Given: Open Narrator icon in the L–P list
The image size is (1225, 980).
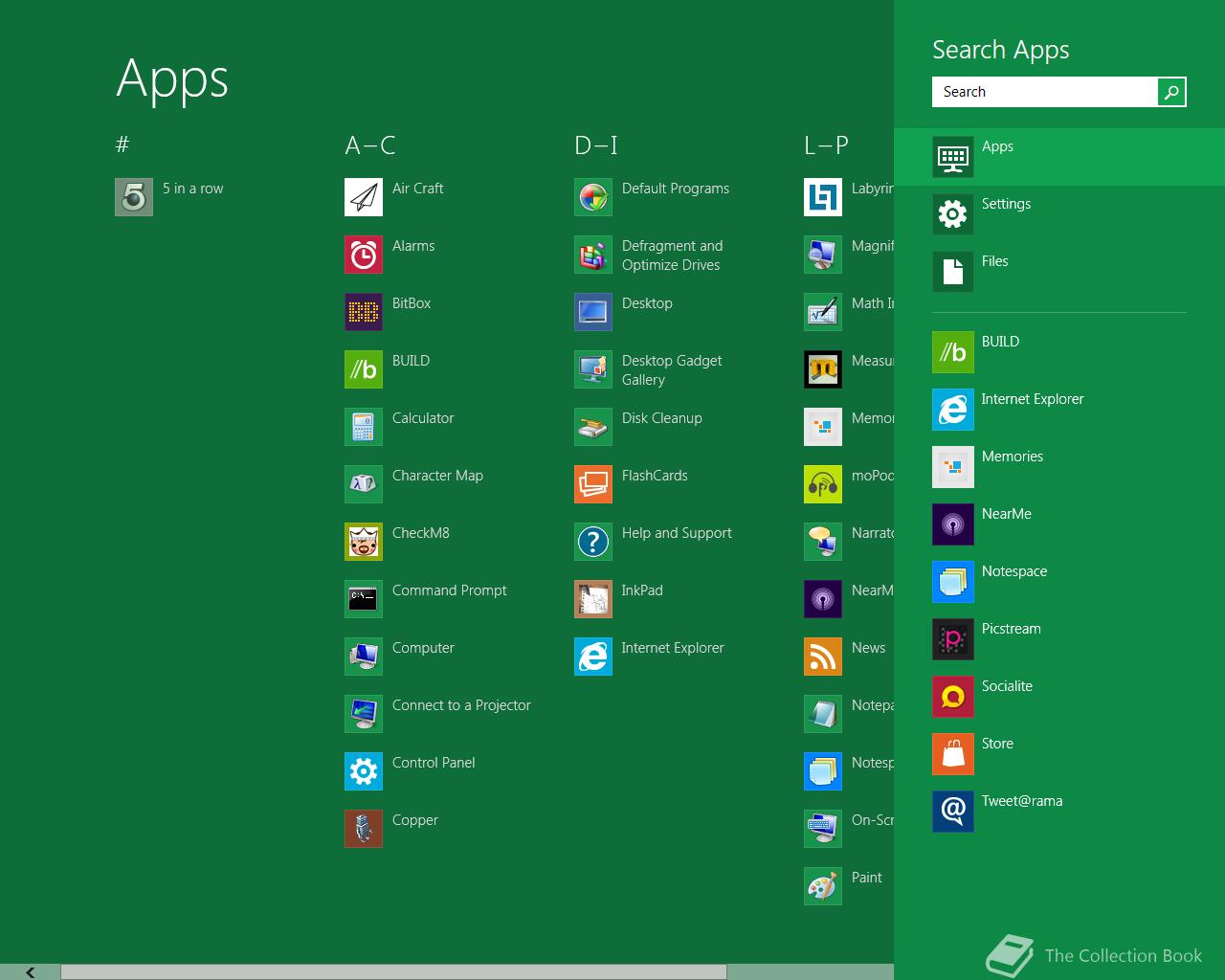Looking at the screenshot, I should point(823,542).
